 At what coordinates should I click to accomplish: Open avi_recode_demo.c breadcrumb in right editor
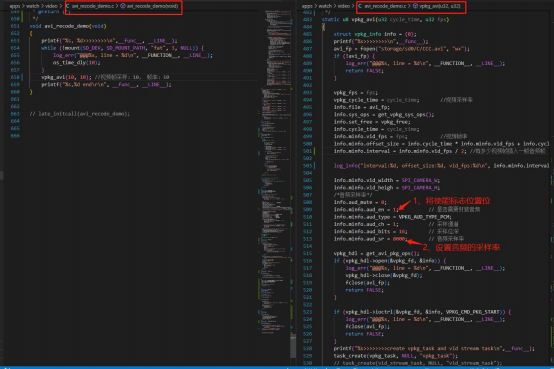[385, 6]
